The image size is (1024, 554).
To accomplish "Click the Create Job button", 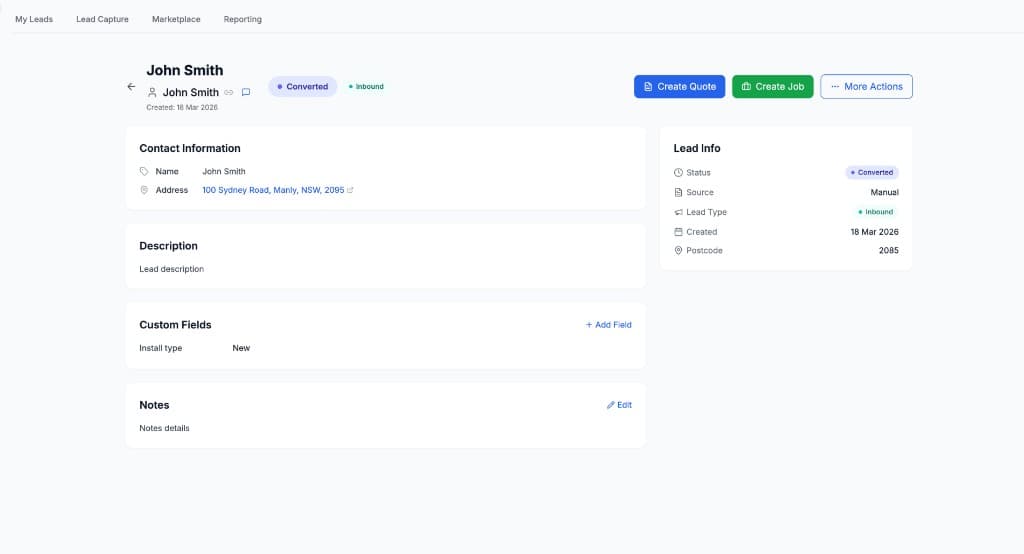I will tap(773, 86).
